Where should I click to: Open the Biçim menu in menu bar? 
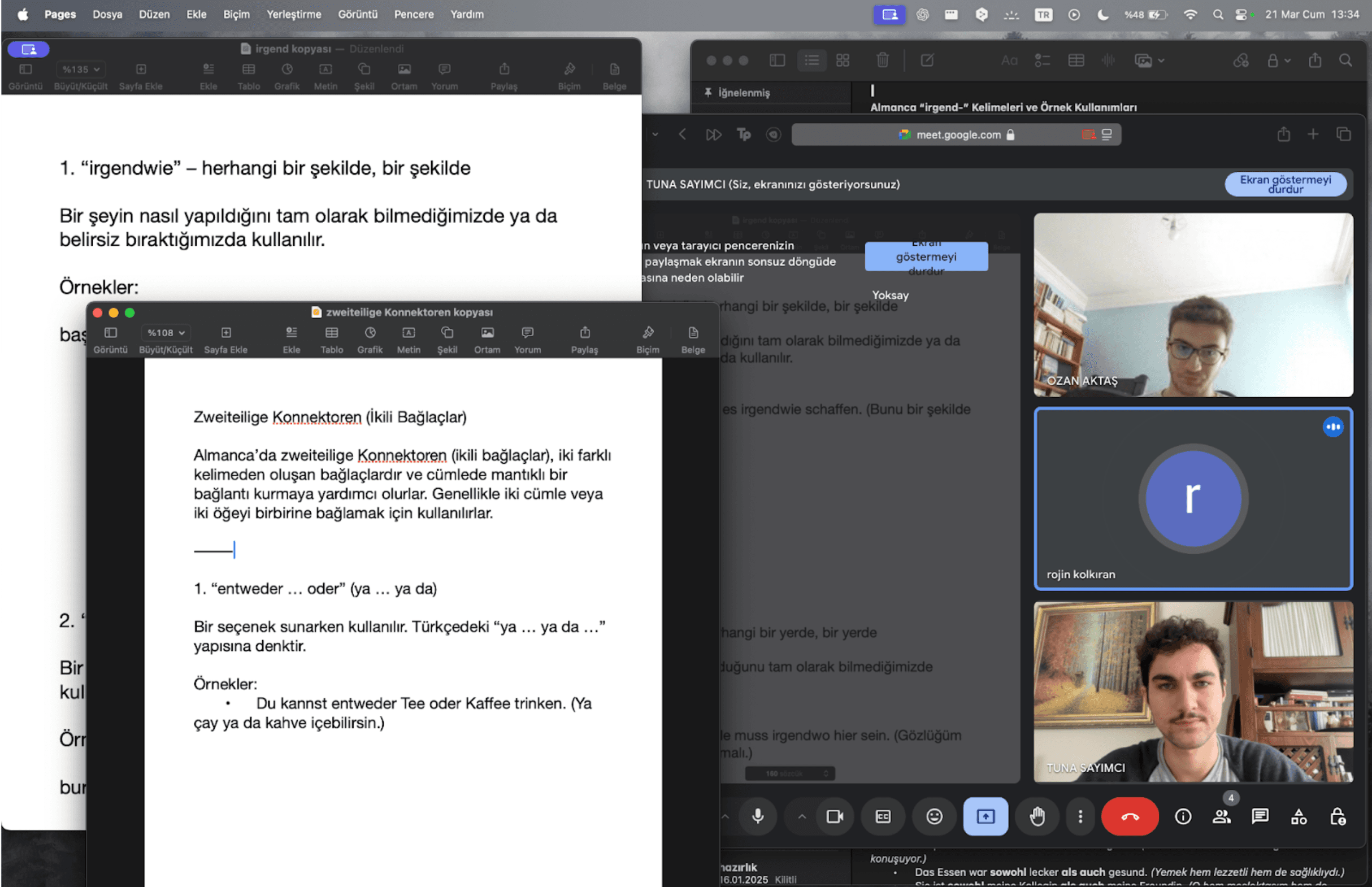[236, 14]
